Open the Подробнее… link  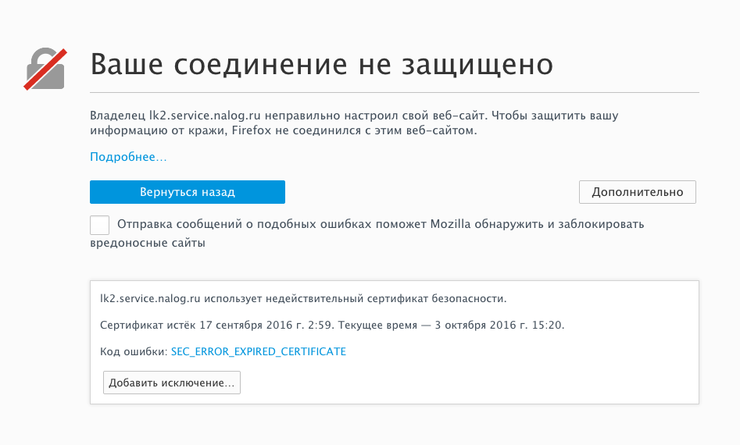coord(128,157)
